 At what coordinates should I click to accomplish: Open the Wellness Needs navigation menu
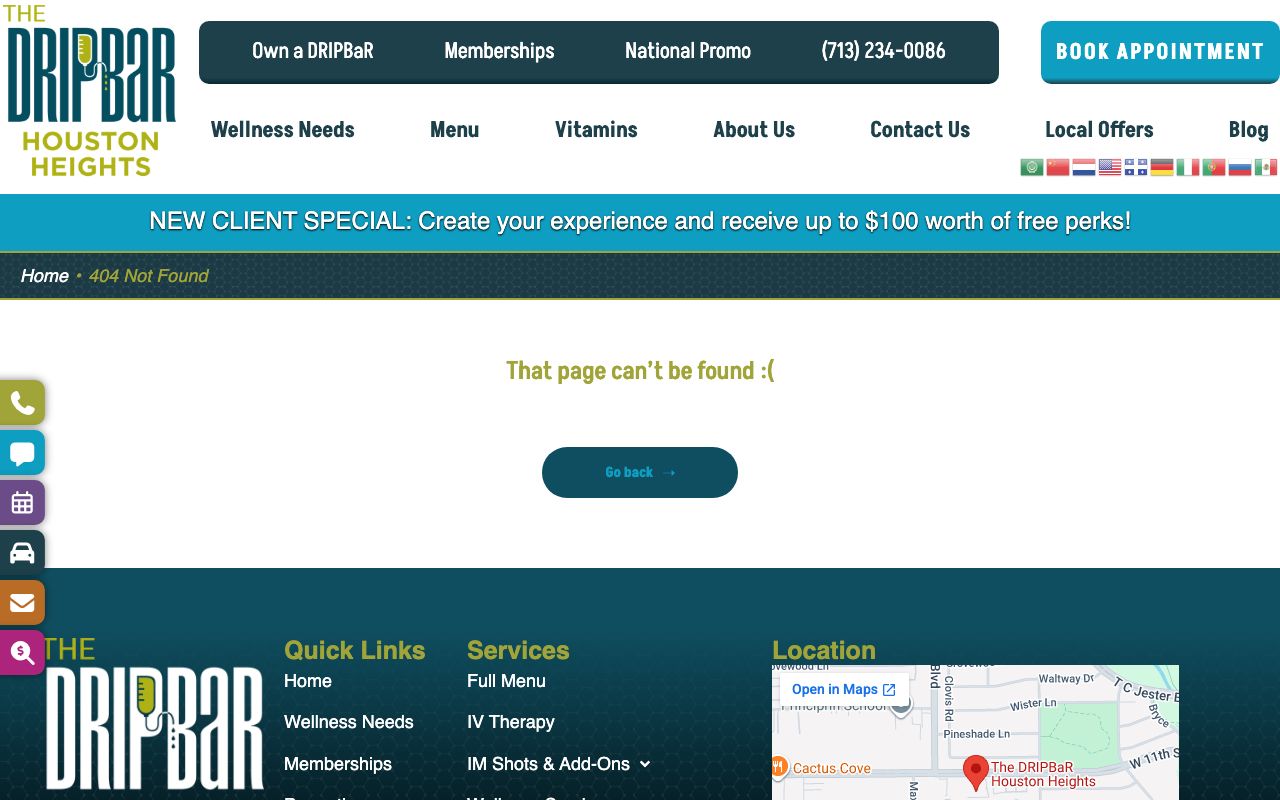[282, 130]
